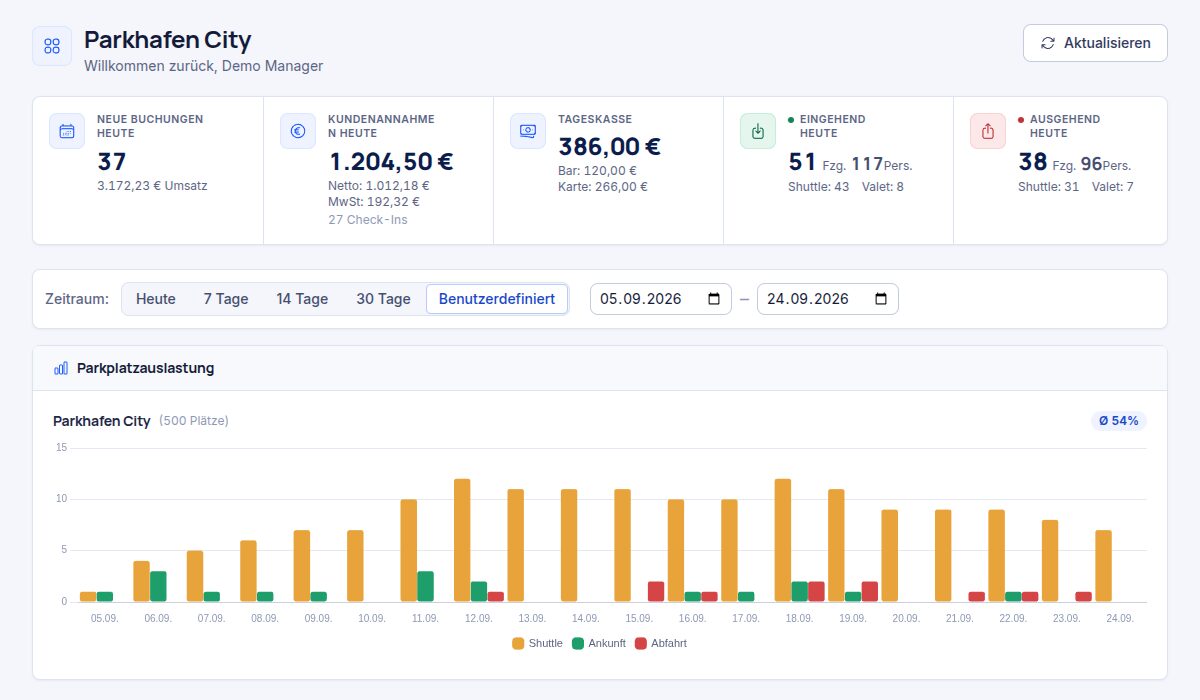Click the end date field 24.09.2026
This screenshot has height=700, width=1200.
828,299
